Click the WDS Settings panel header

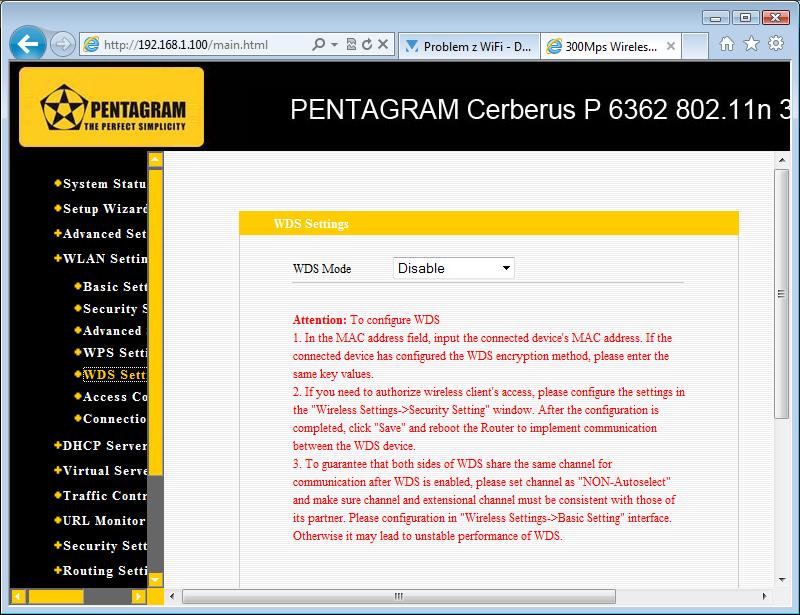point(489,224)
